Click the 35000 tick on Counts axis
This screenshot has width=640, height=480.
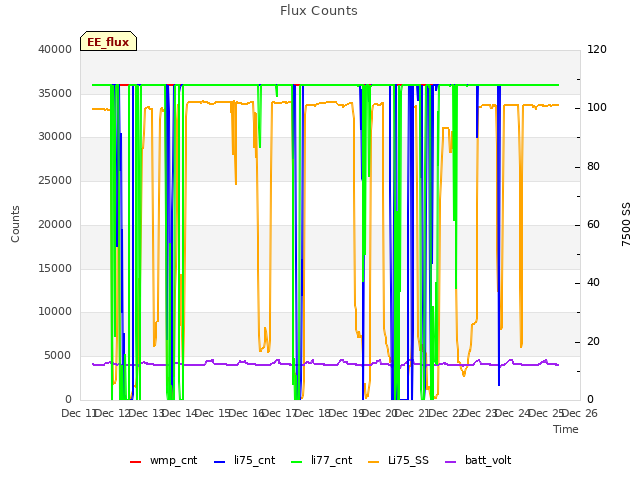(x=55, y=93)
